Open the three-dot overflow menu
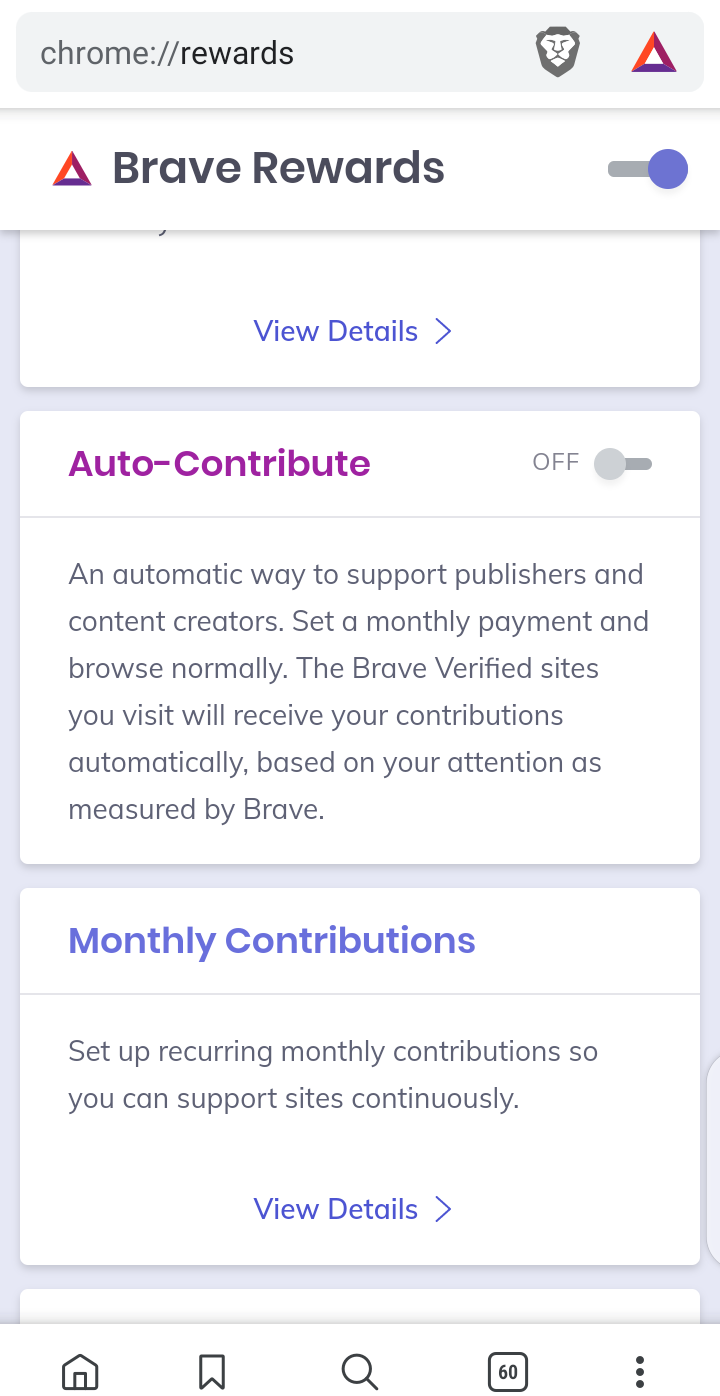 coord(640,1371)
